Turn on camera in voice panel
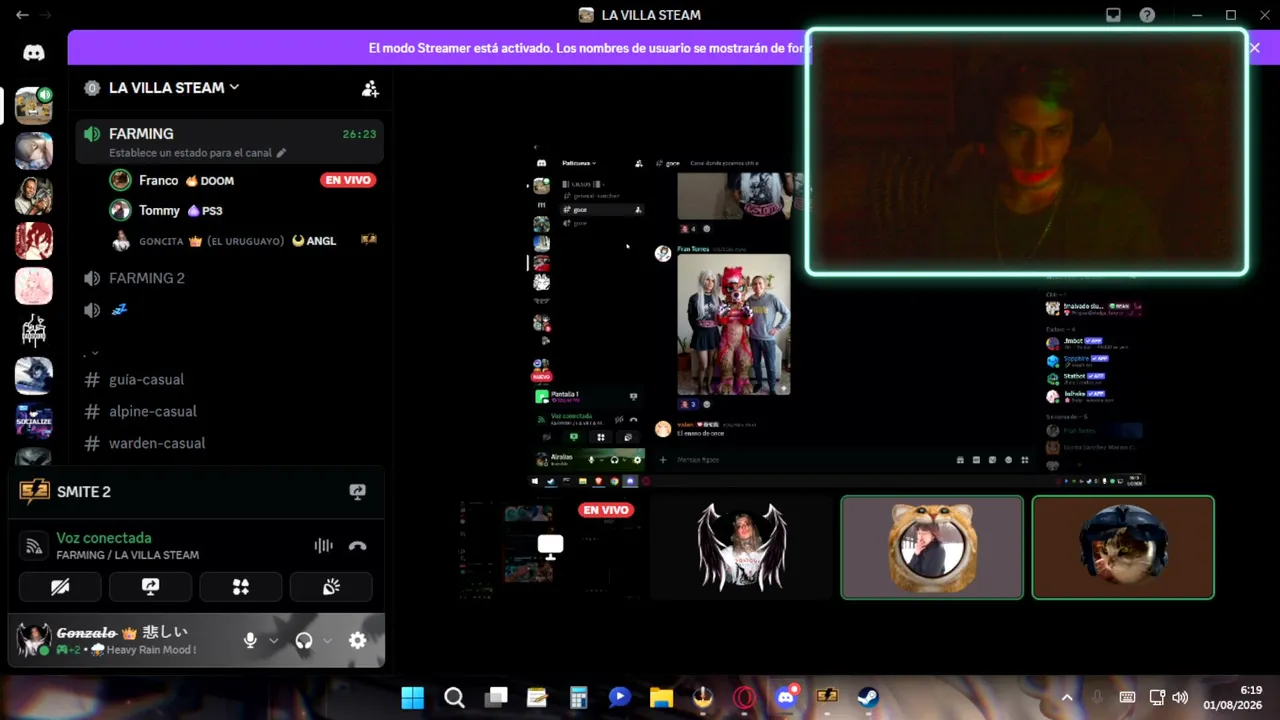The width and height of the screenshot is (1280, 720). (60, 587)
